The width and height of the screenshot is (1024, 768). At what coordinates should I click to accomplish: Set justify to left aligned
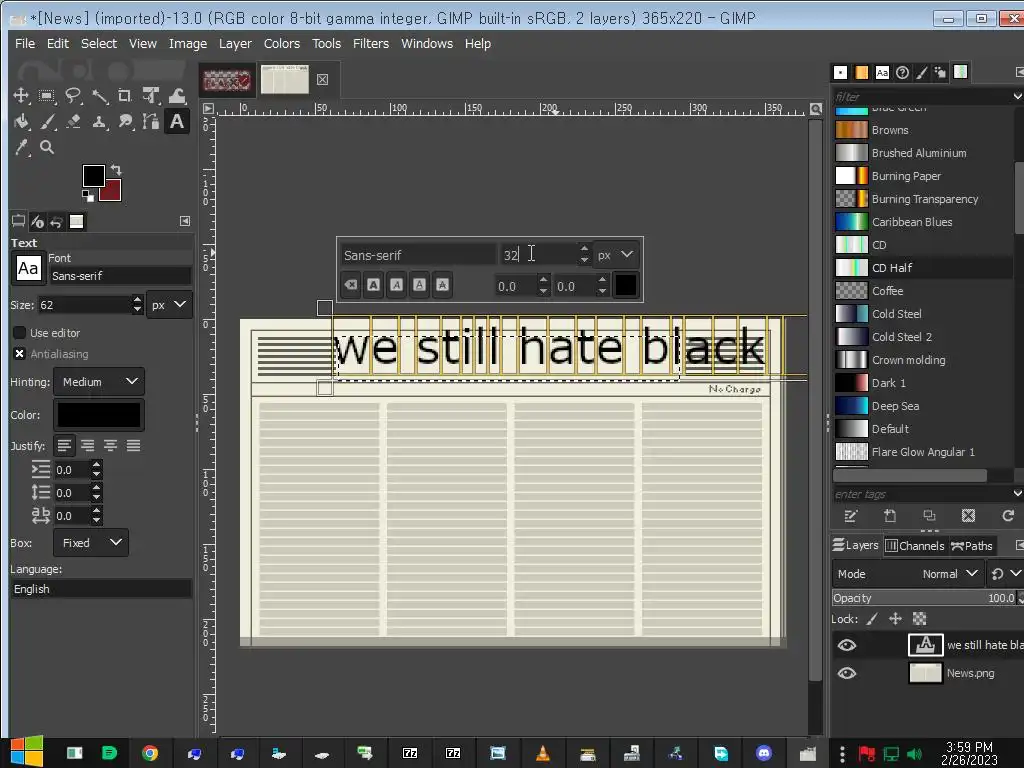[64, 446]
